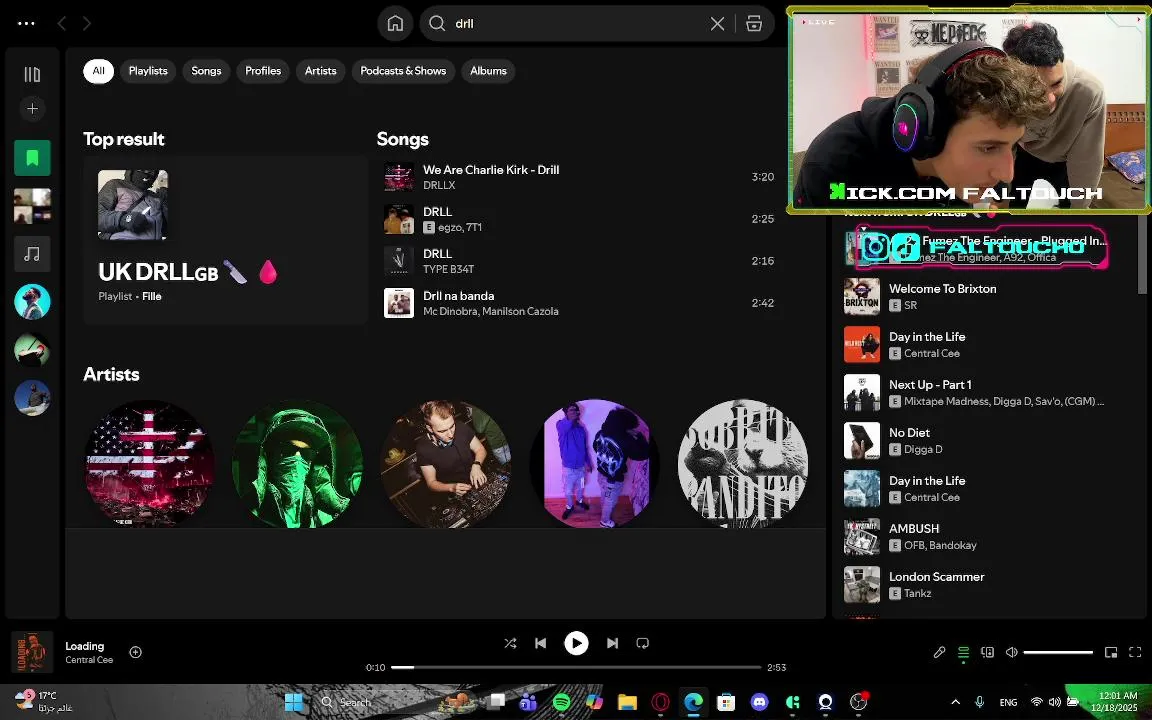
Task: Open Spotify from the taskbar
Action: 561,702
